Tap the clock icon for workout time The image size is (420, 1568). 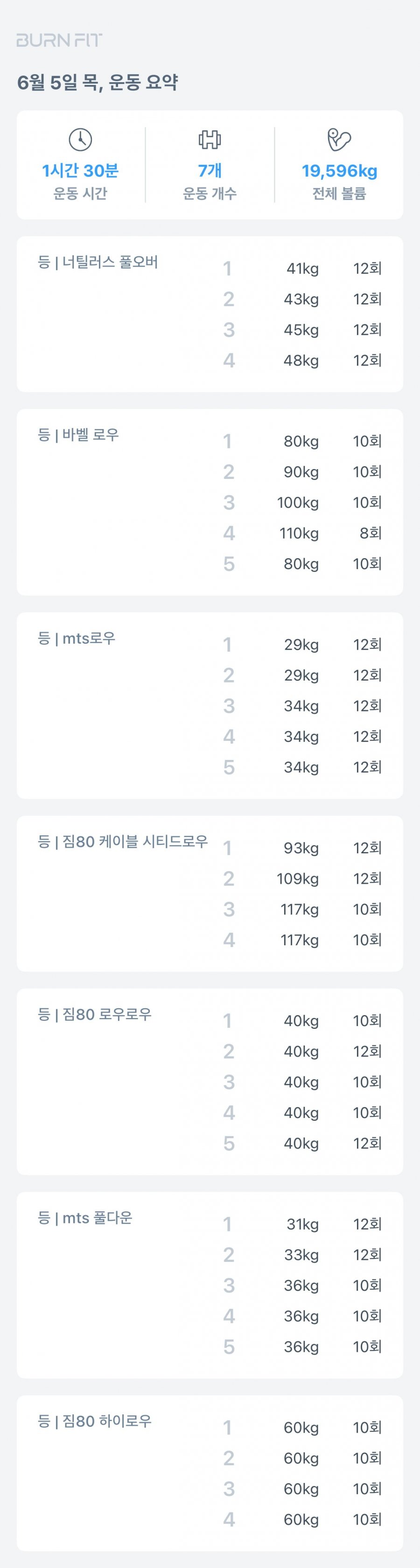(80, 140)
